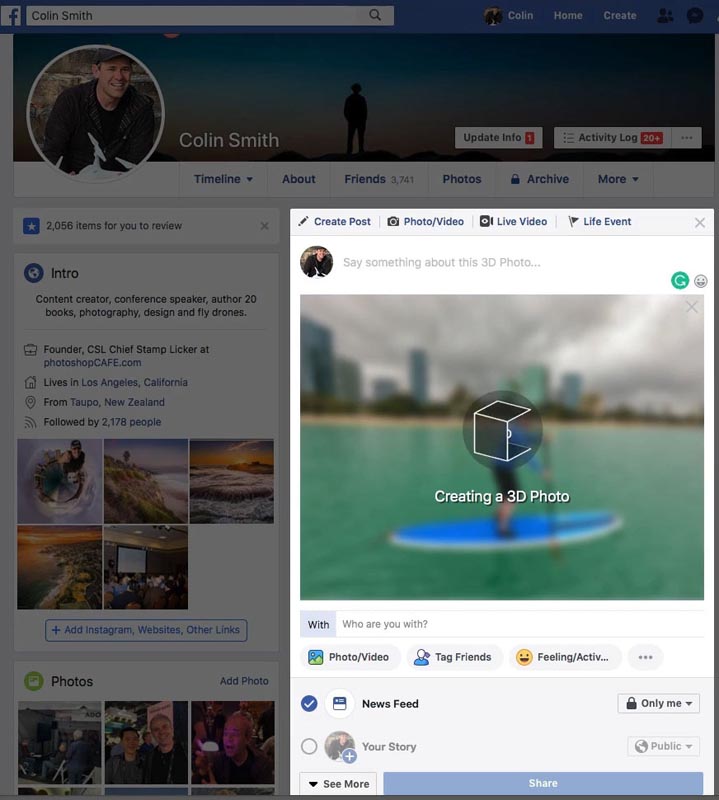Switch to the About tab

tap(299, 179)
